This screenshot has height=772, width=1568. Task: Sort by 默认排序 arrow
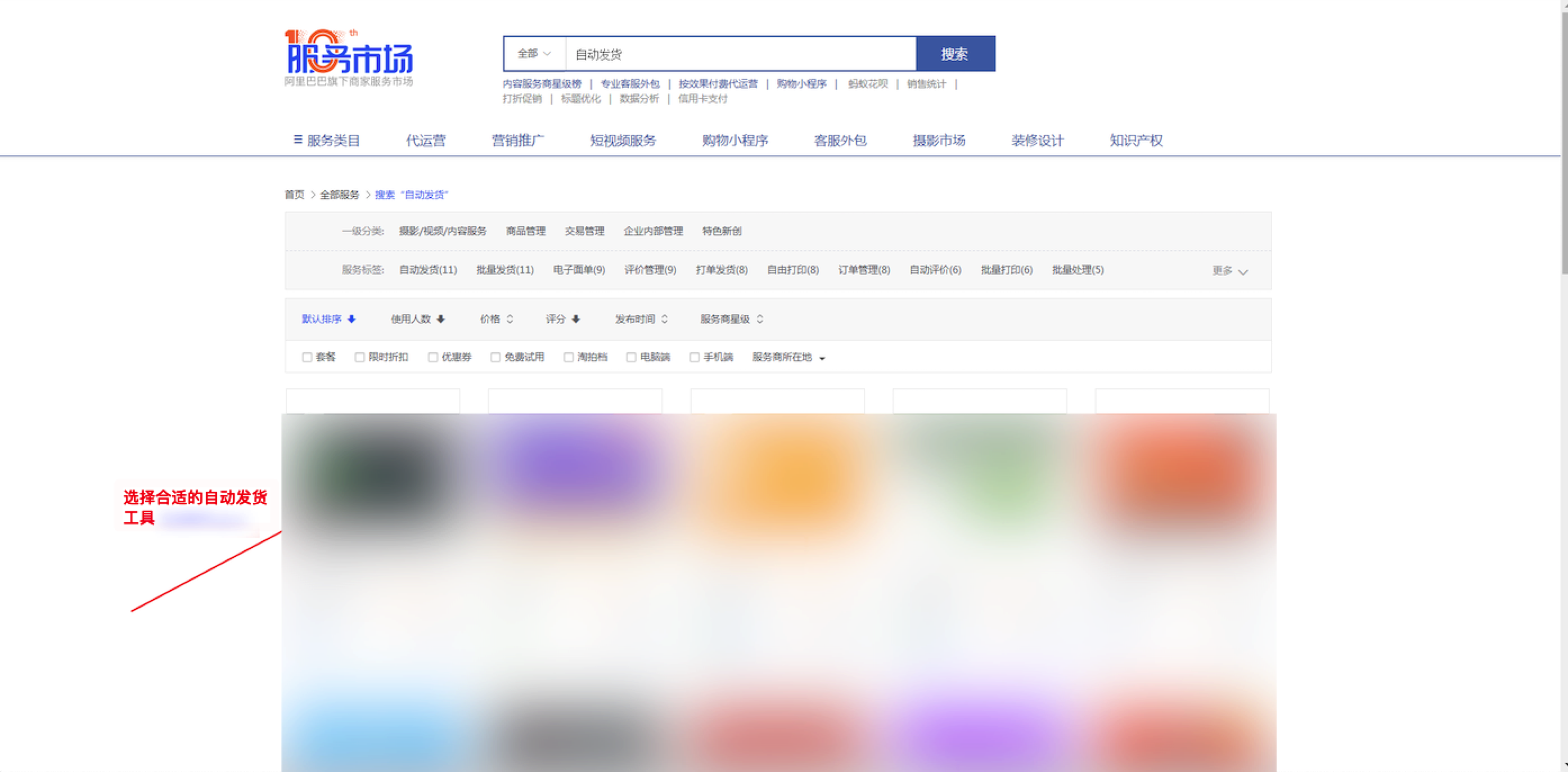coord(351,319)
